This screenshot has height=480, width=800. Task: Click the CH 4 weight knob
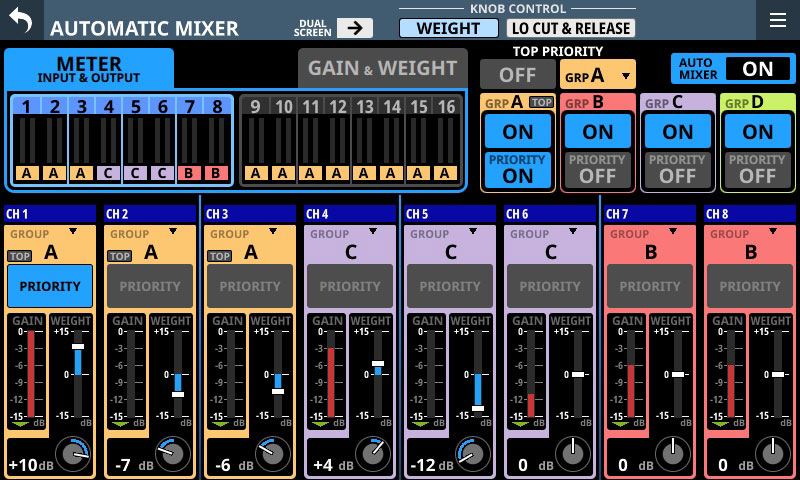(372, 455)
